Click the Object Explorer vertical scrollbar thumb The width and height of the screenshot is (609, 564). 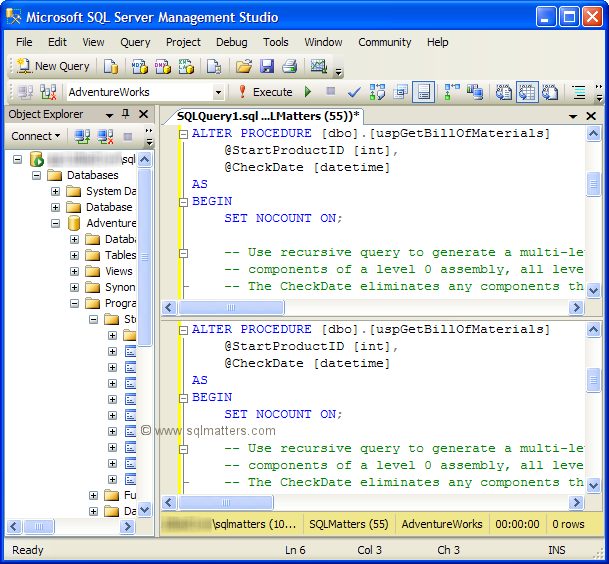[x=144, y=256]
